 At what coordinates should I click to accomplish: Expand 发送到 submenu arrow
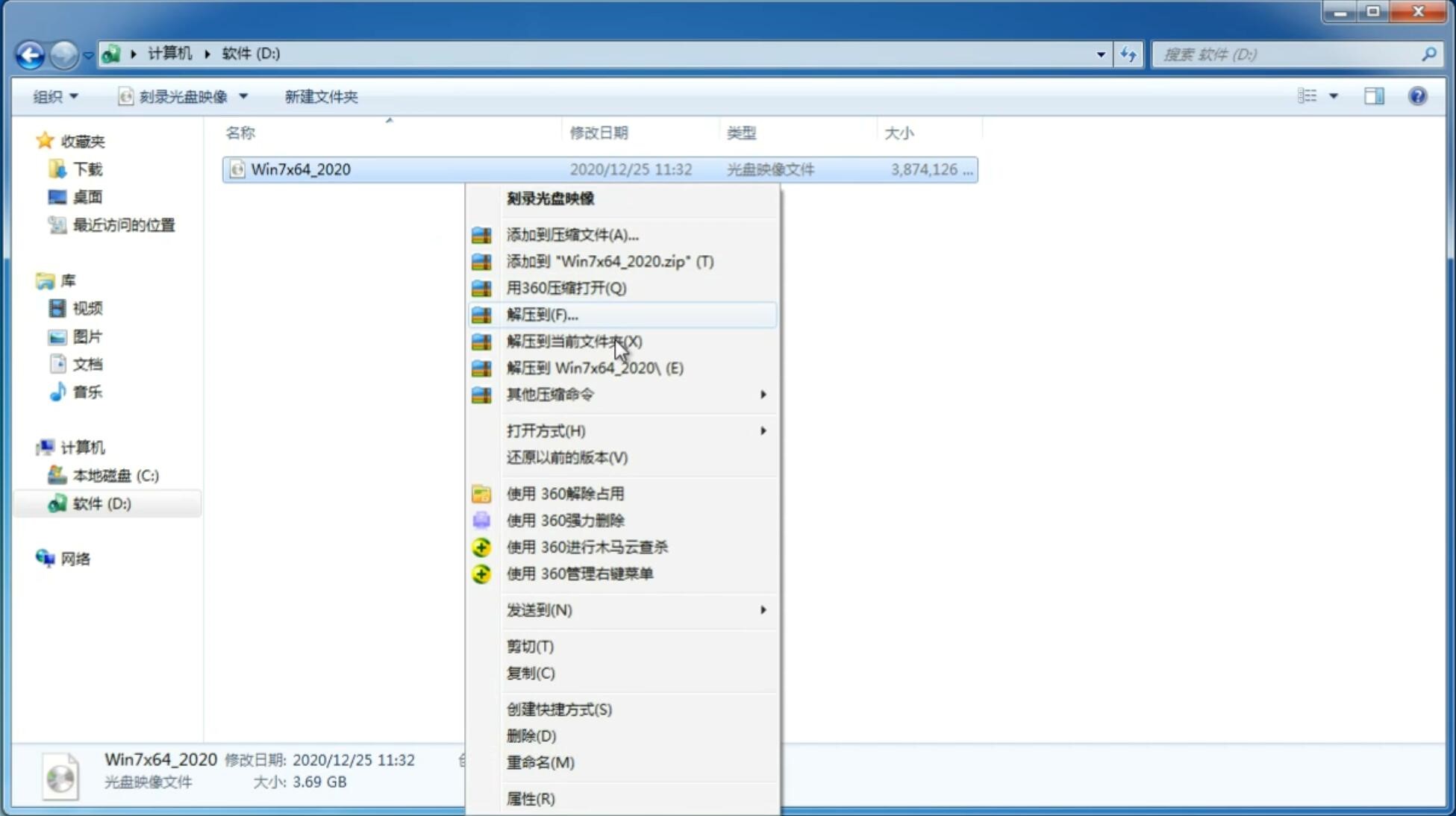tap(762, 610)
